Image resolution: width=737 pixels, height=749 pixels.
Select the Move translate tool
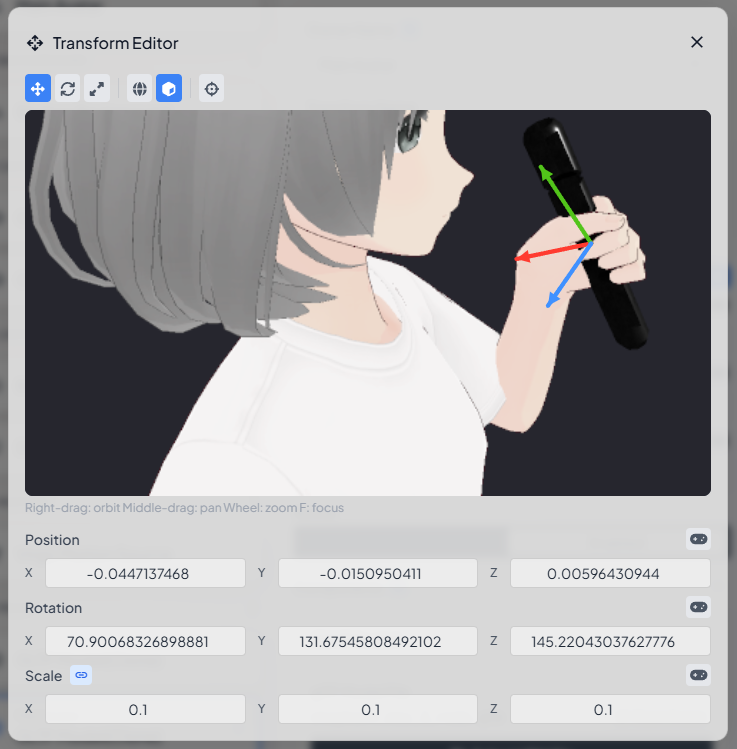click(38, 88)
